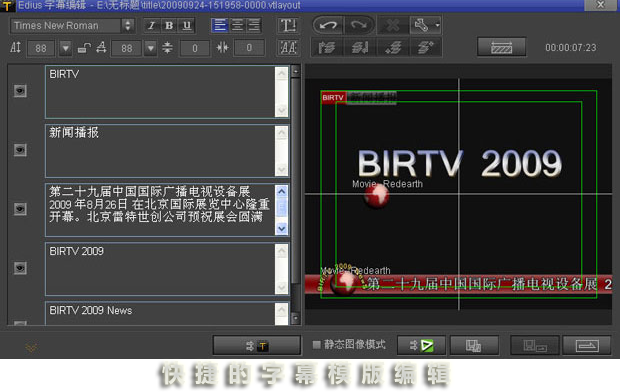
Task: Click the font height icon
Action: tap(16, 48)
